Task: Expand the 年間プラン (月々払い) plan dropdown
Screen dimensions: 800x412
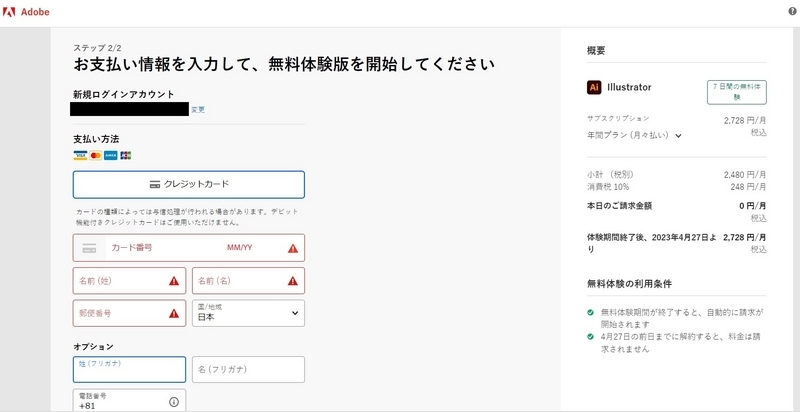Action: (635, 136)
